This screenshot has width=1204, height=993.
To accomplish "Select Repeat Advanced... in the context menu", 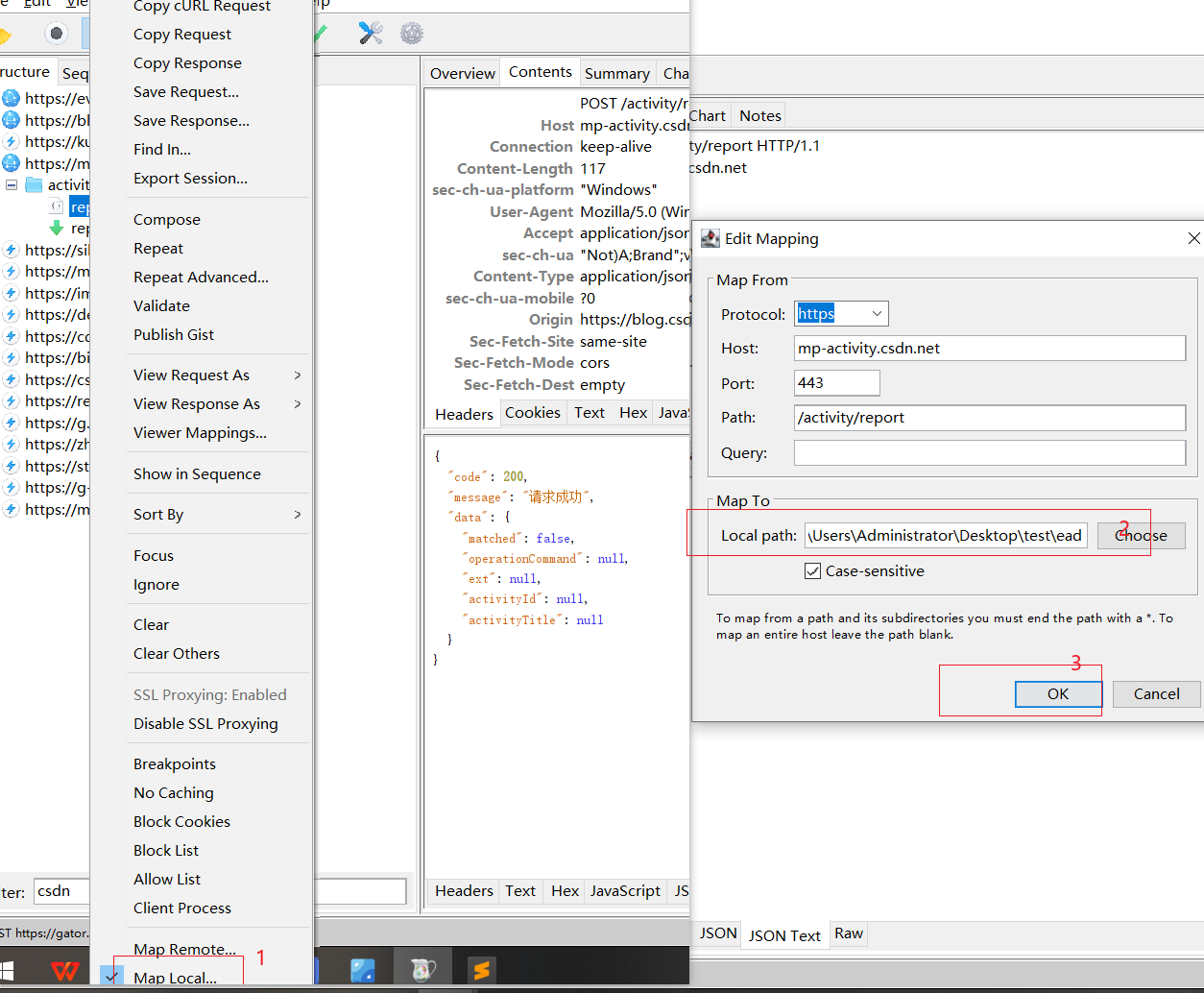I will click(201, 277).
